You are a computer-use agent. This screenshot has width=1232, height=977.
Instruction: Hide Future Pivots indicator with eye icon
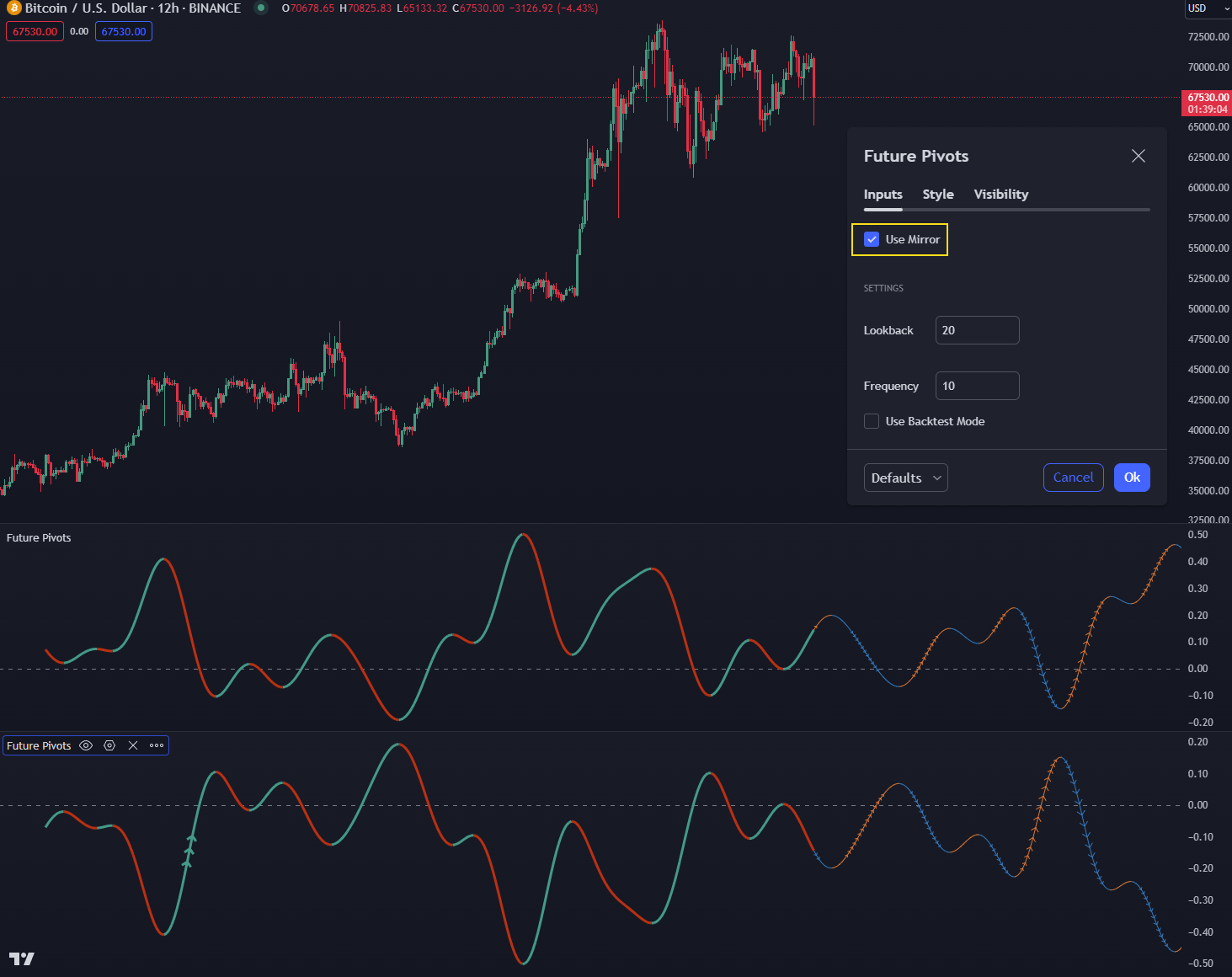(86, 745)
